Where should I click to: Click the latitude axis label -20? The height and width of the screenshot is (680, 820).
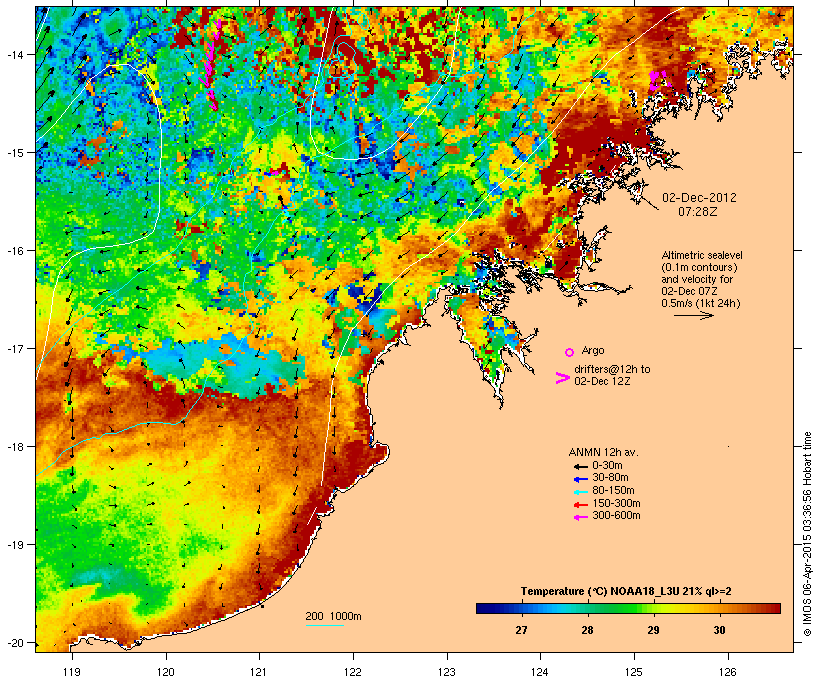[14, 642]
